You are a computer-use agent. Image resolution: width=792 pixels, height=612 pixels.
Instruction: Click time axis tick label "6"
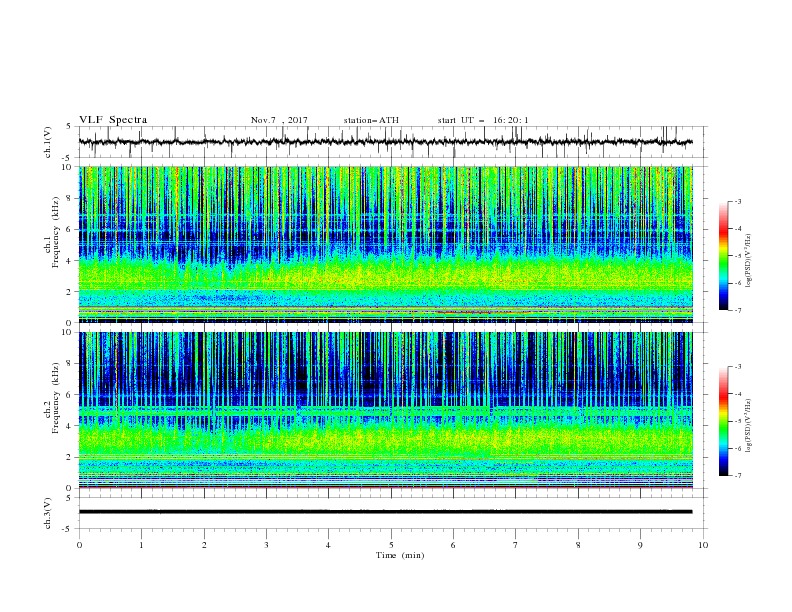click(453, 545)
